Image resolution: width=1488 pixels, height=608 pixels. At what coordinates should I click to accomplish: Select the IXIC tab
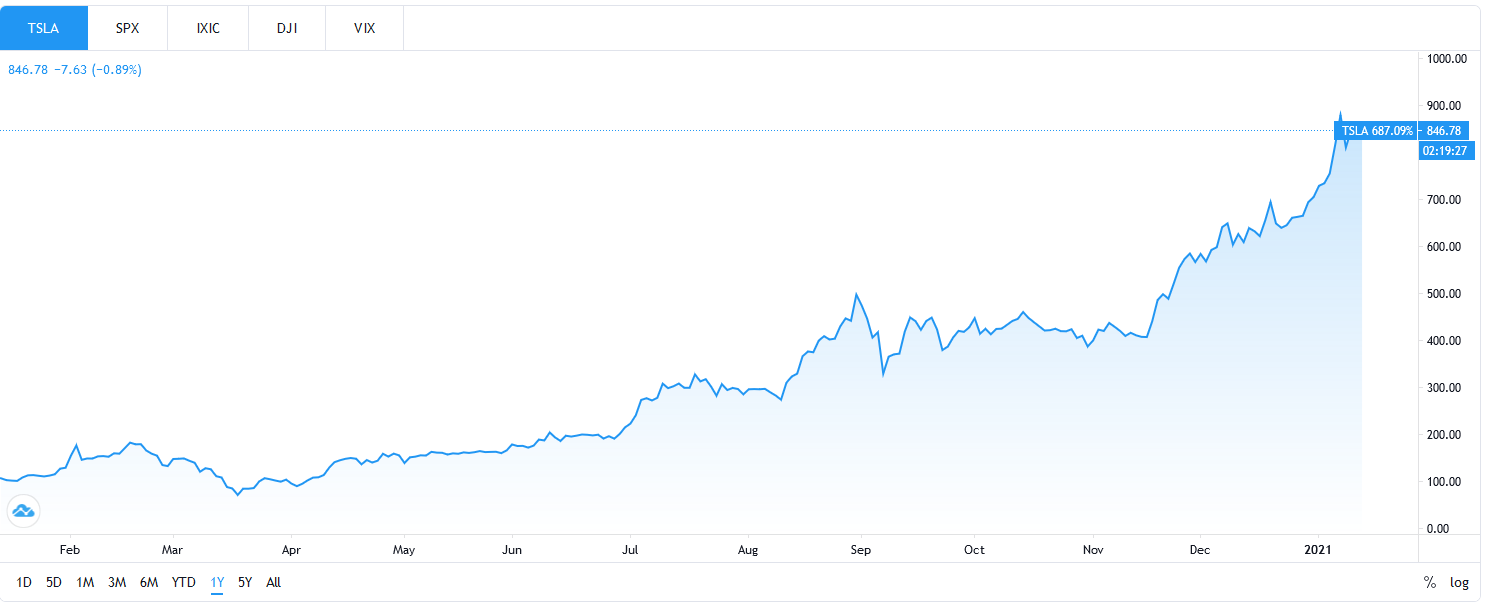(207, 28)
